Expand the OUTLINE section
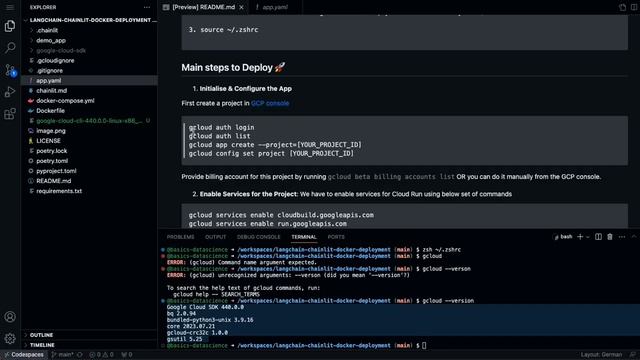640x360 pixels. (90, 335)
